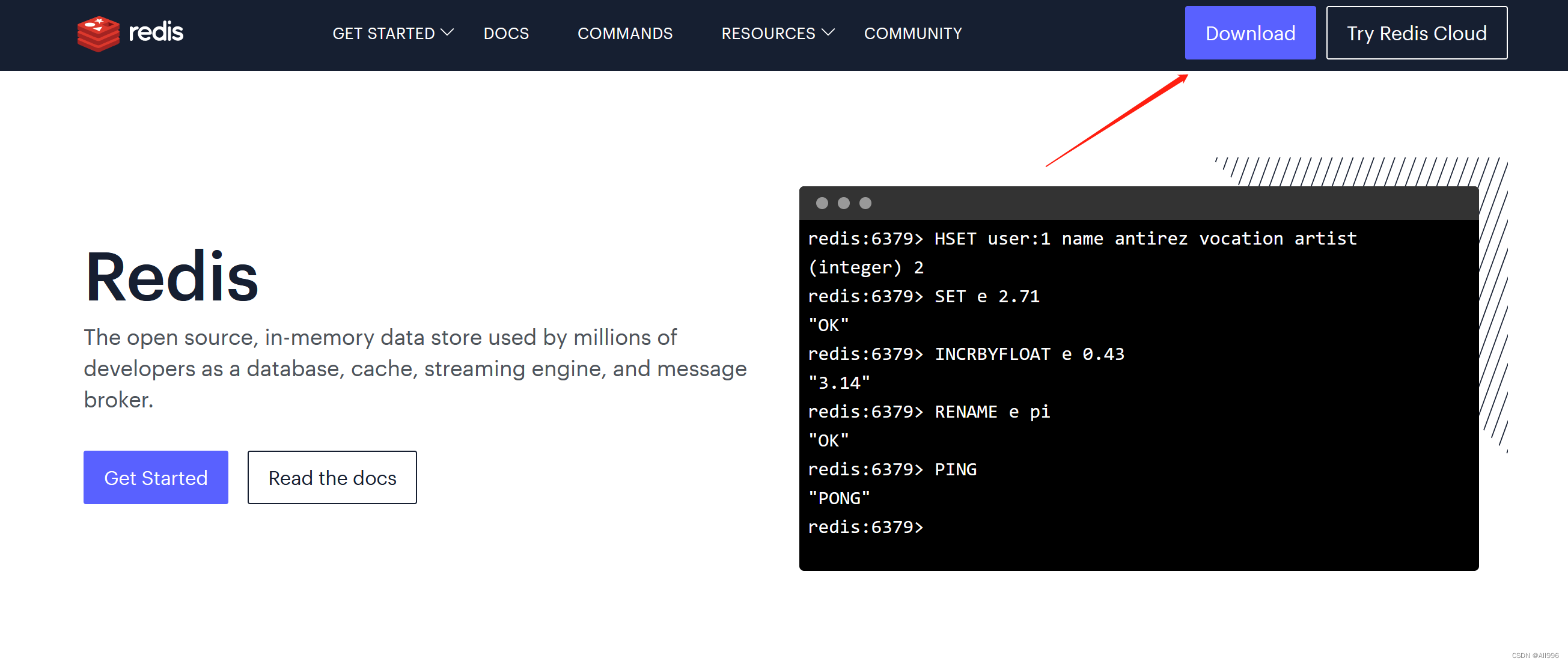Image resolution: width=1568 pixels, height=664 pixels.
Task: Click the first window dot on terminal titlebar
Action: pyautogui.click(x=823, y=203)
